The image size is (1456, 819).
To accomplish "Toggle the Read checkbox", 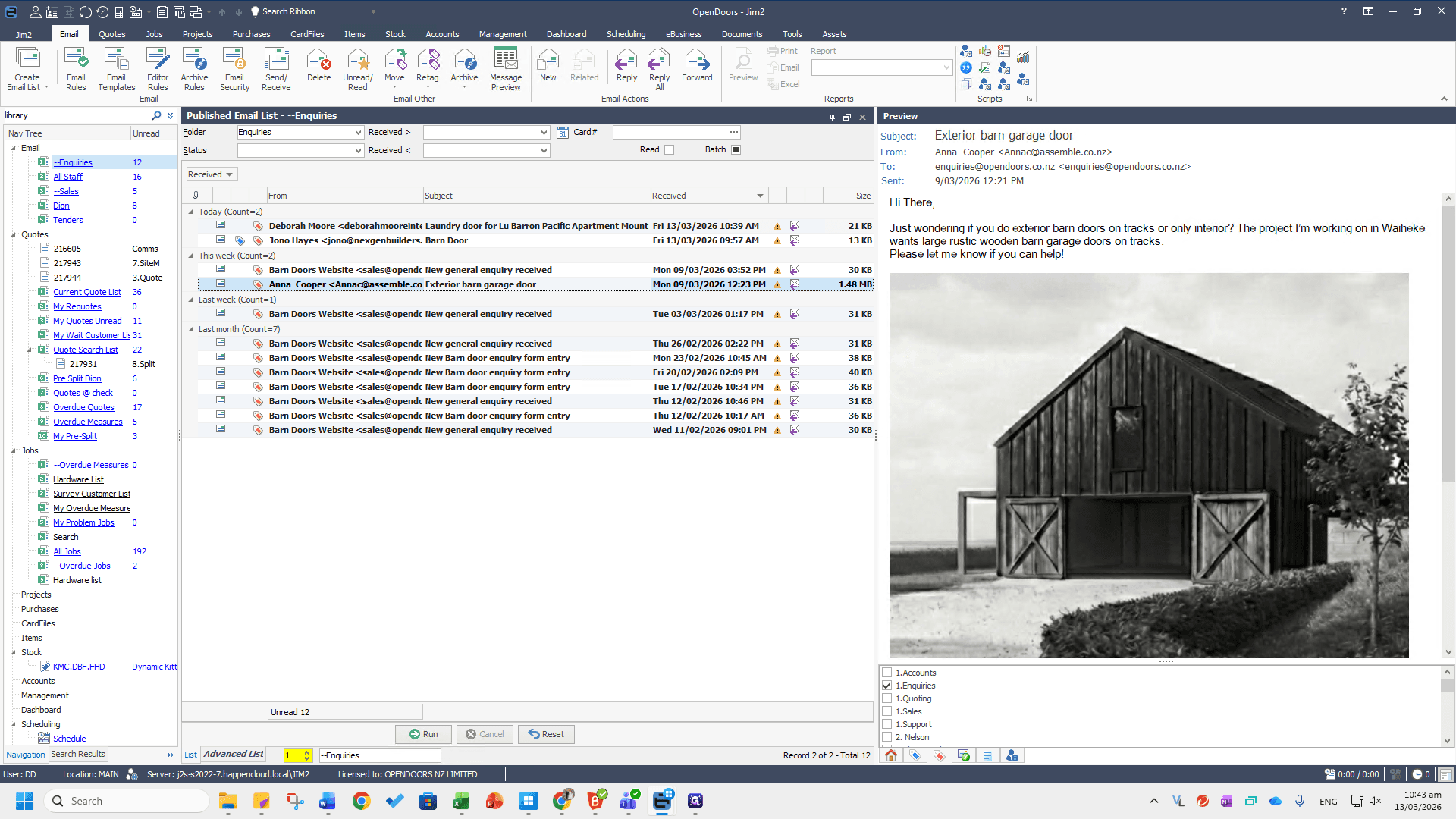I will click(x=669, y=150).
